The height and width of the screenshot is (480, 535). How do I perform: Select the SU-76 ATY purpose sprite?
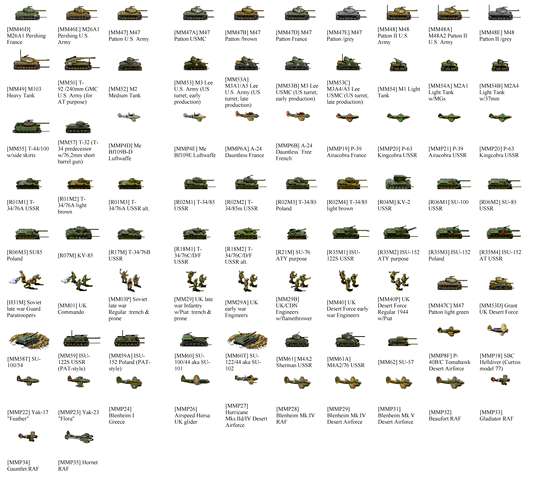point(297,234)
